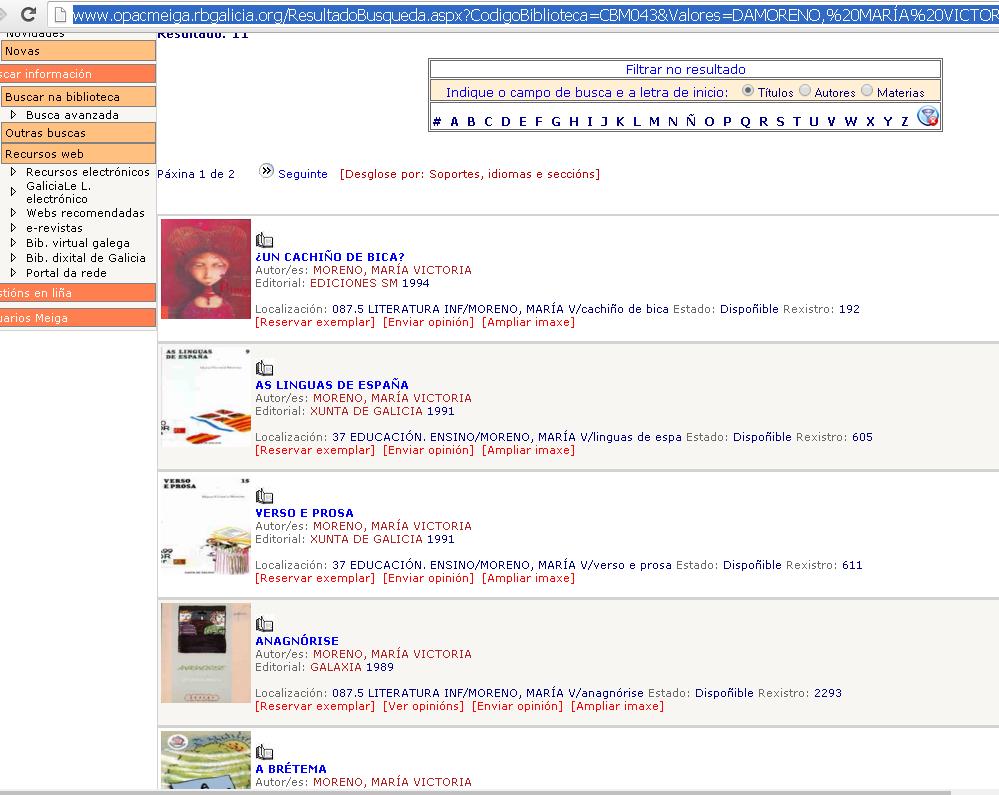Screen dimensions: 999x795
Task: Open book icon above Verso e prosa
Action: point(264,496)
